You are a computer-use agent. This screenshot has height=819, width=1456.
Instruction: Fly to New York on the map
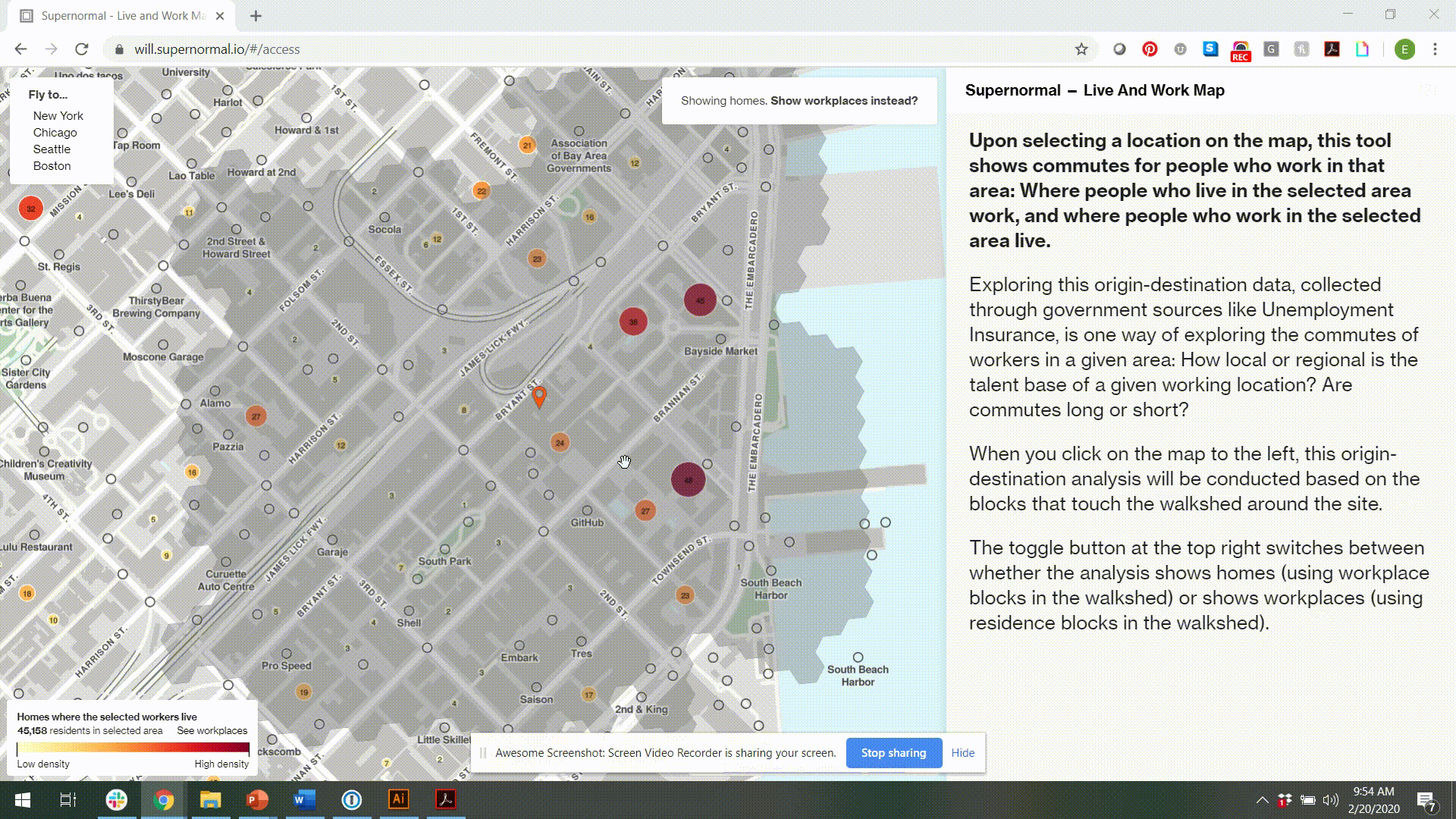58,115
